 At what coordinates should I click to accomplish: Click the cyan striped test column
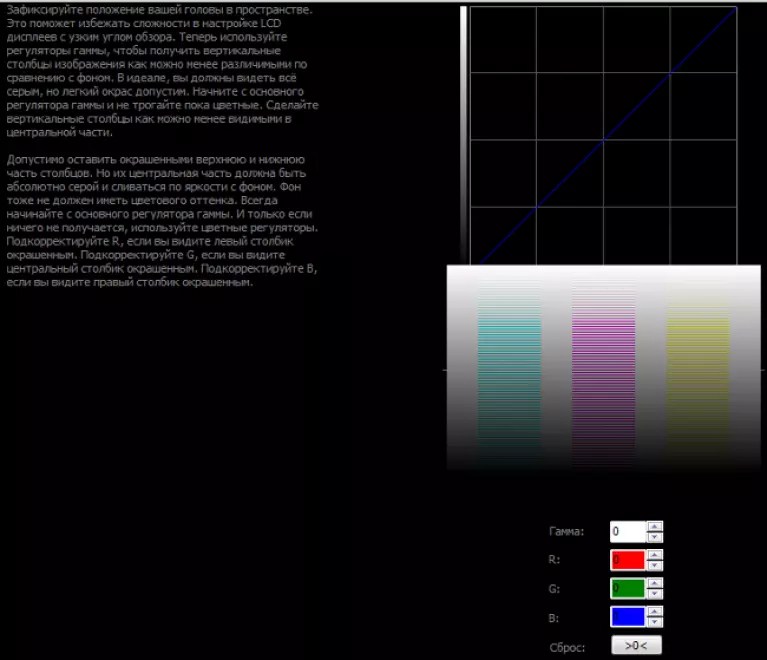509,372
